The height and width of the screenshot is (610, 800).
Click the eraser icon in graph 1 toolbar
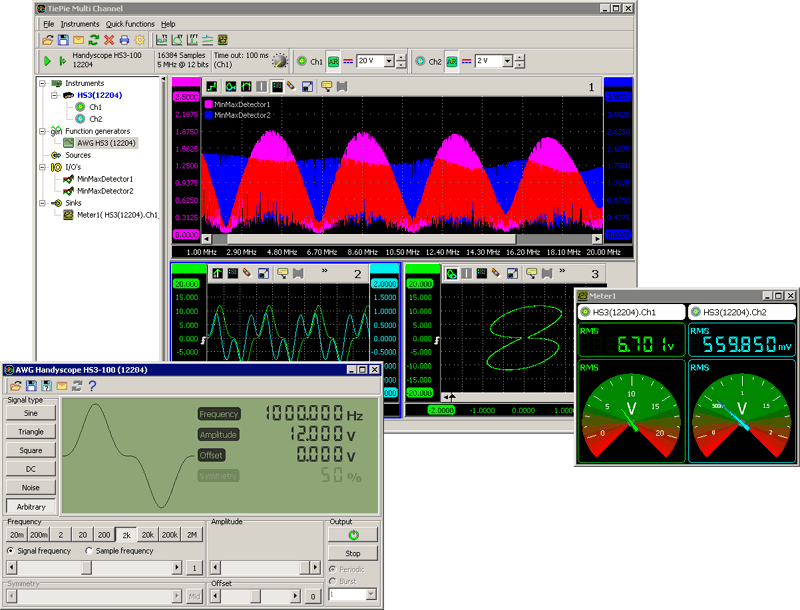(x=291, y=87)
